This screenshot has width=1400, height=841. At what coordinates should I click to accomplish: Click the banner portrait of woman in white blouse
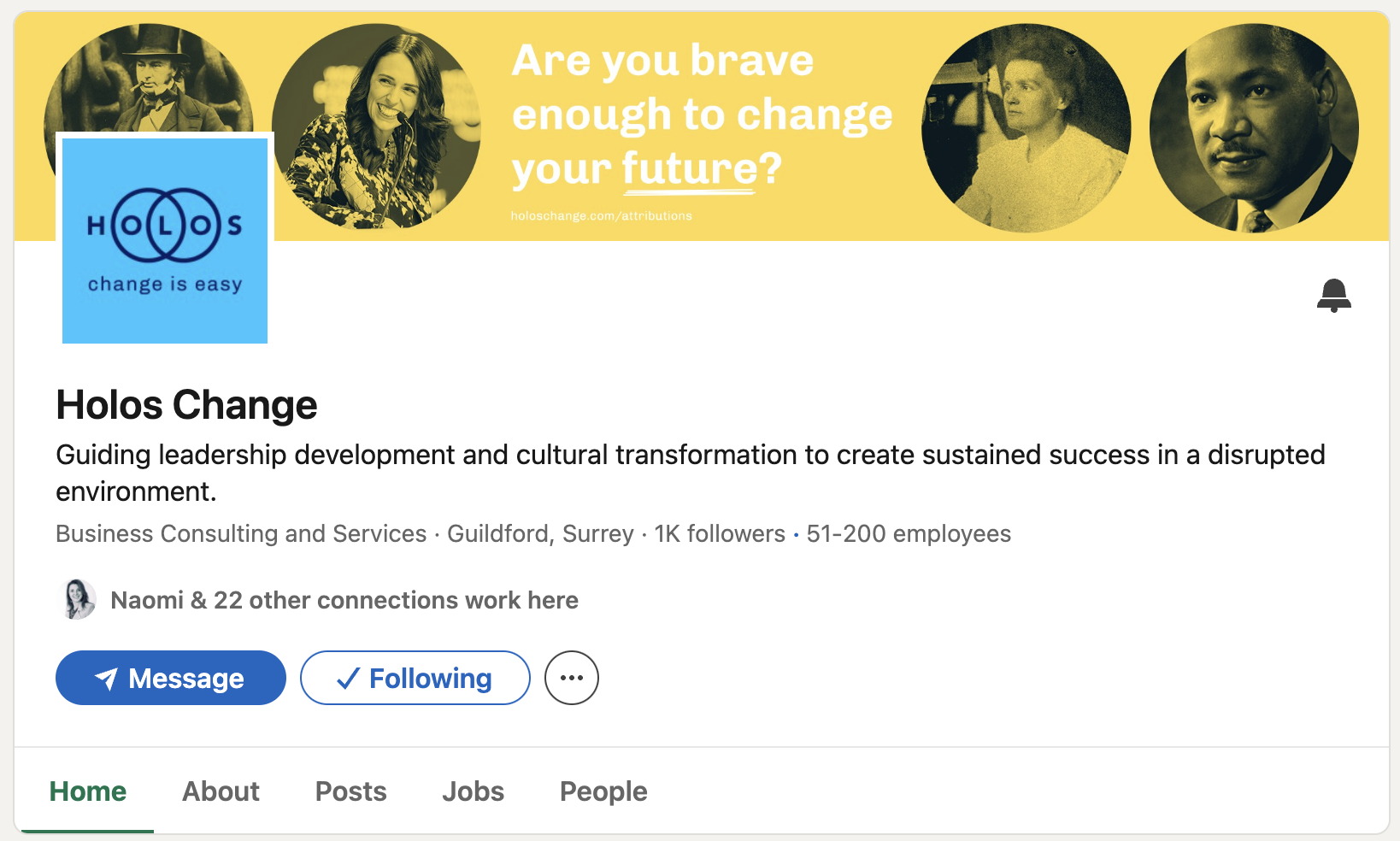[x=1026, y=128]
